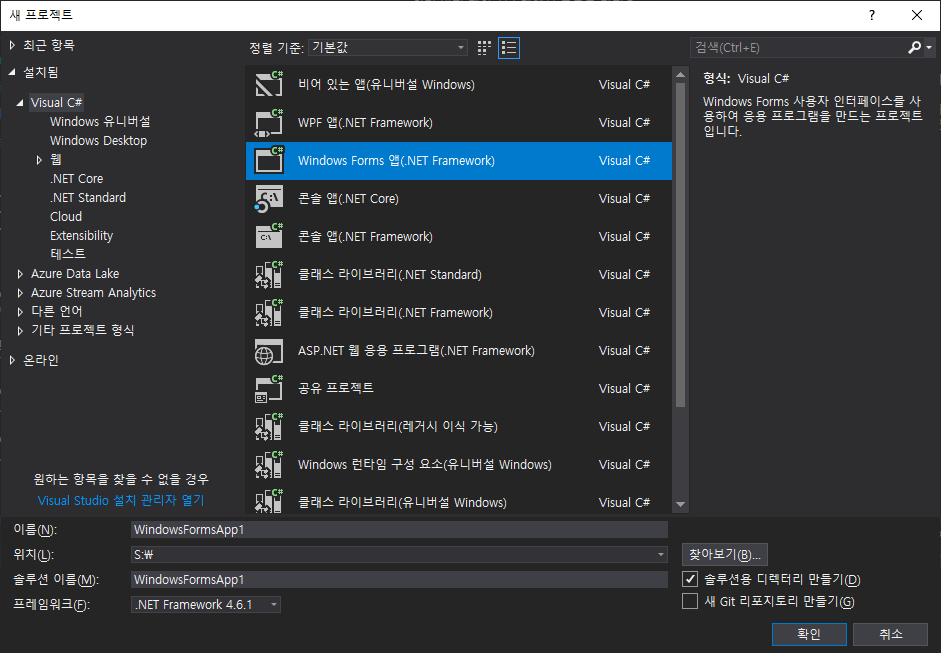Select Windows 유니버설 category
Image resolution: width=941 pixels, height=653 pixels.
click(100, 121)
